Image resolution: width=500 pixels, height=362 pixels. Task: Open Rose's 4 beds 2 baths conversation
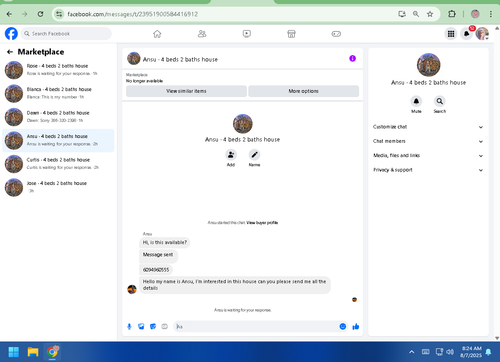pyautogui.click(x=58, y=70)
